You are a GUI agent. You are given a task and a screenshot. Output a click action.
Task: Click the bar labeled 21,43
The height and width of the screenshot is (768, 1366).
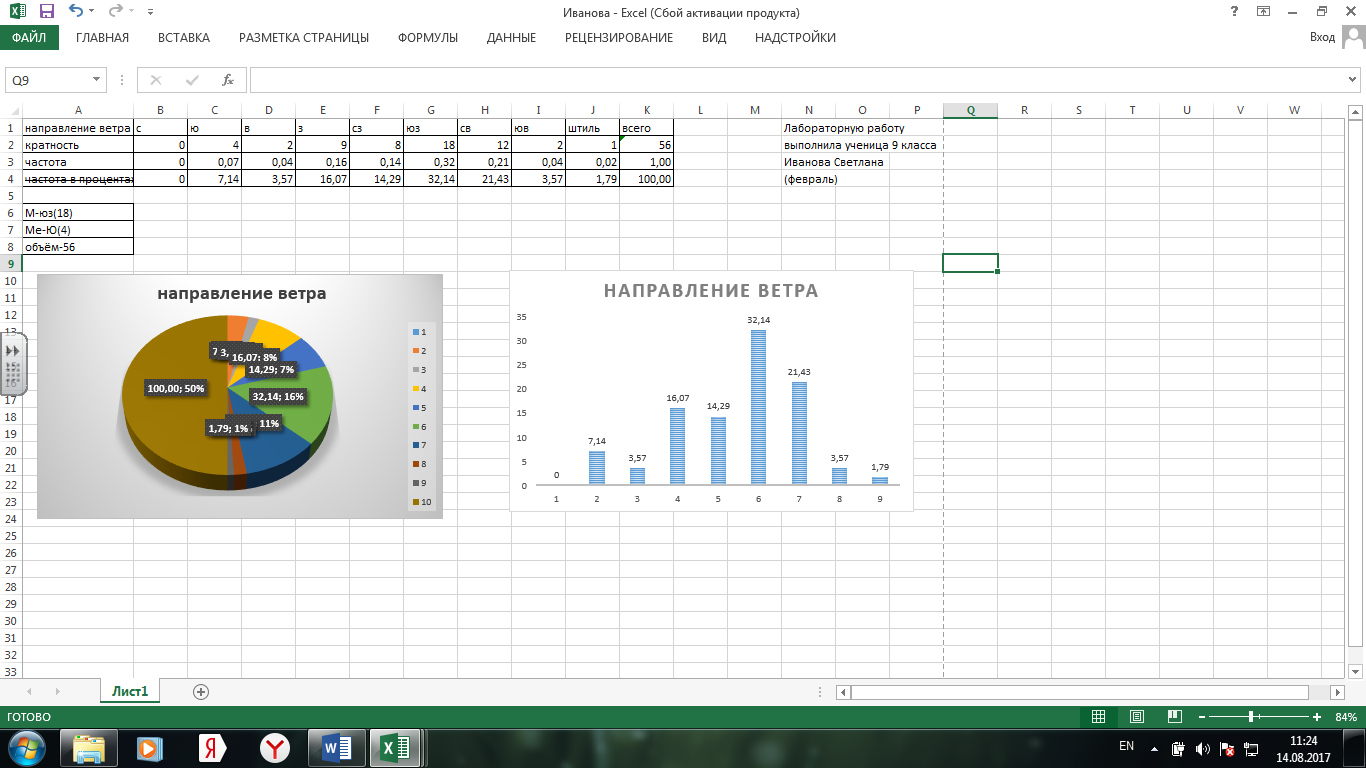point(798,433)
